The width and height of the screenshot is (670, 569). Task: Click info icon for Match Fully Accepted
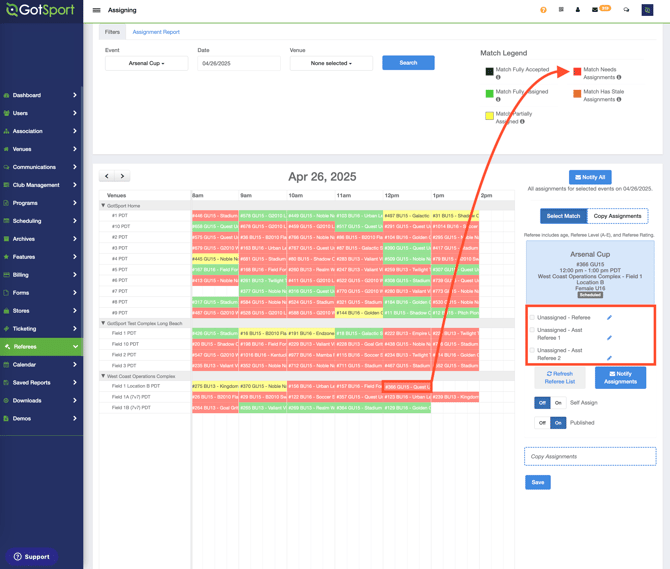tap(498, 77)
